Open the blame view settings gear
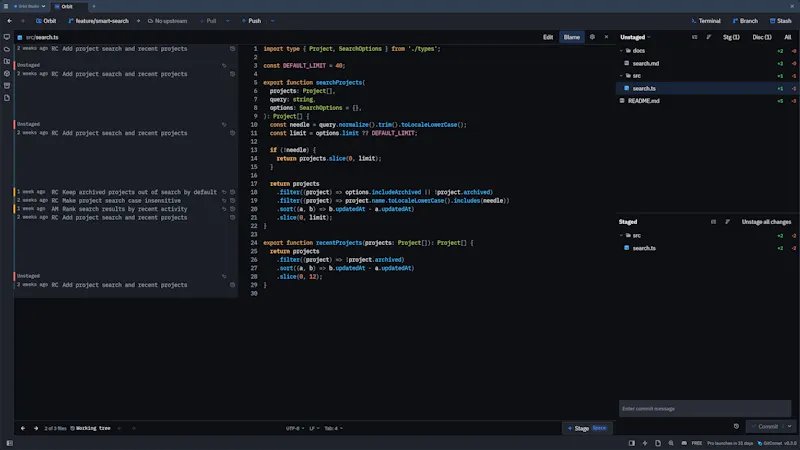Screen dimensions: 800x450 click(592, 37)
